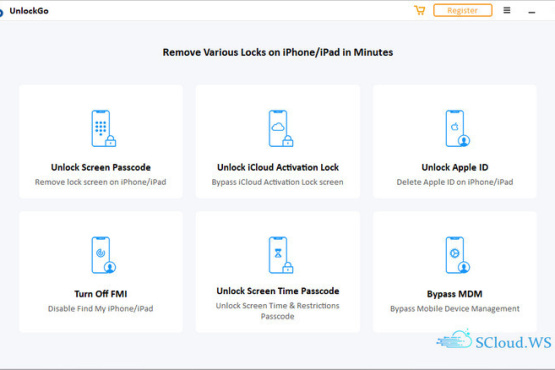This screenshot has width=555, height=370.
Task: Click 'Disable Find My iPhone/iPad' text
Action: tap(101, 309)
